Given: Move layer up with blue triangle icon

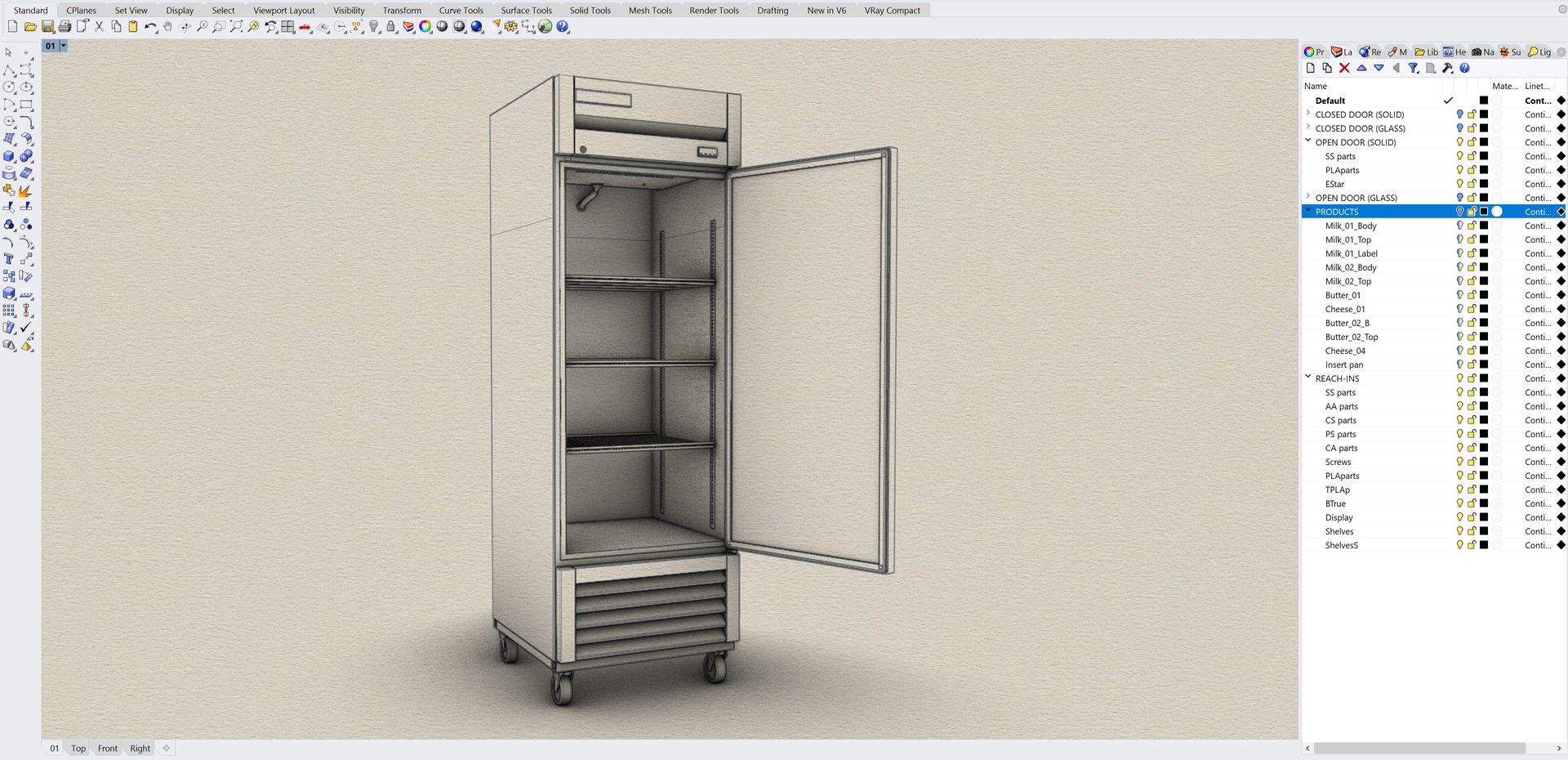Looking at the screenshot, I should pos(1361,69).
